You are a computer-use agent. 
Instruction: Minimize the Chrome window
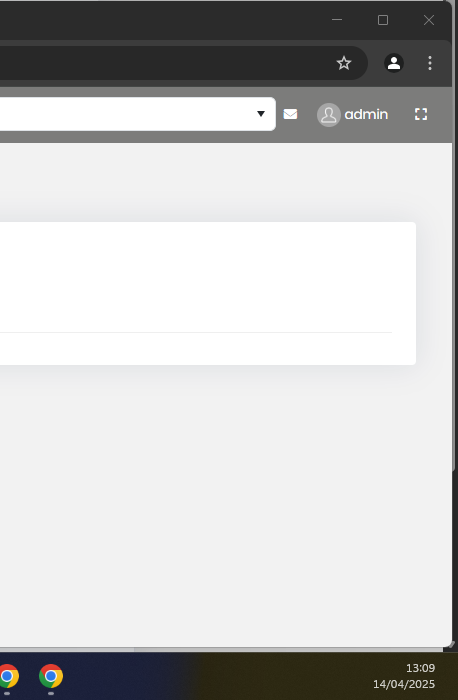(x=337, y=20)
